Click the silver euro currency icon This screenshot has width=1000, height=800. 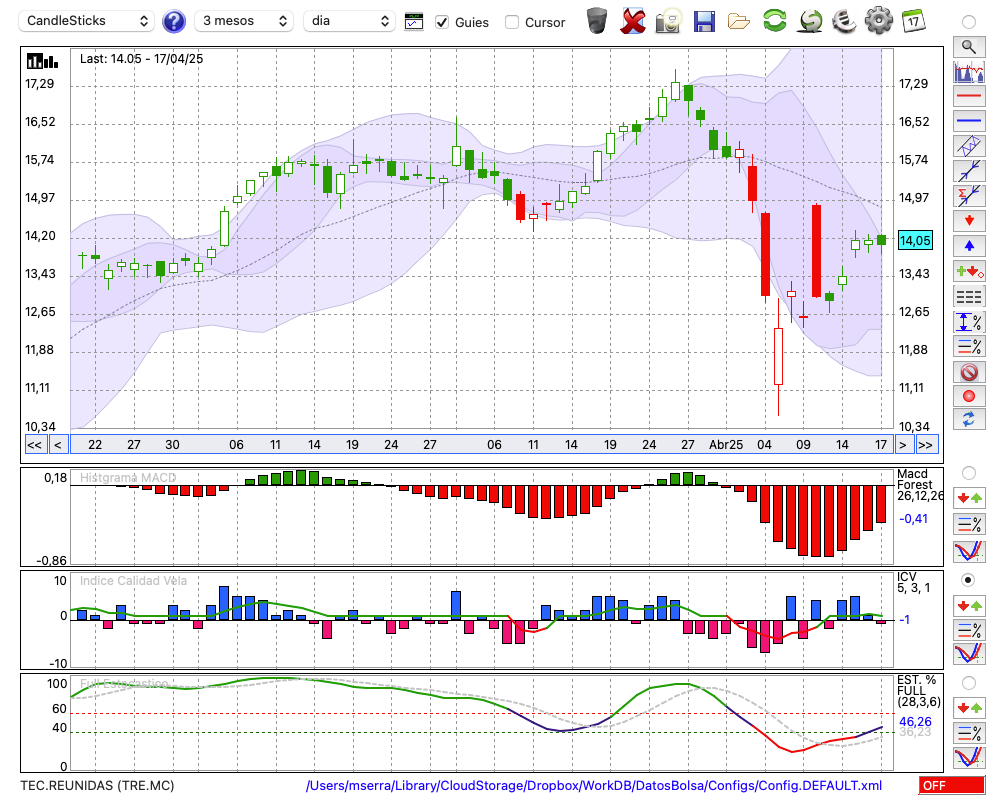click(x=844, y=20)
